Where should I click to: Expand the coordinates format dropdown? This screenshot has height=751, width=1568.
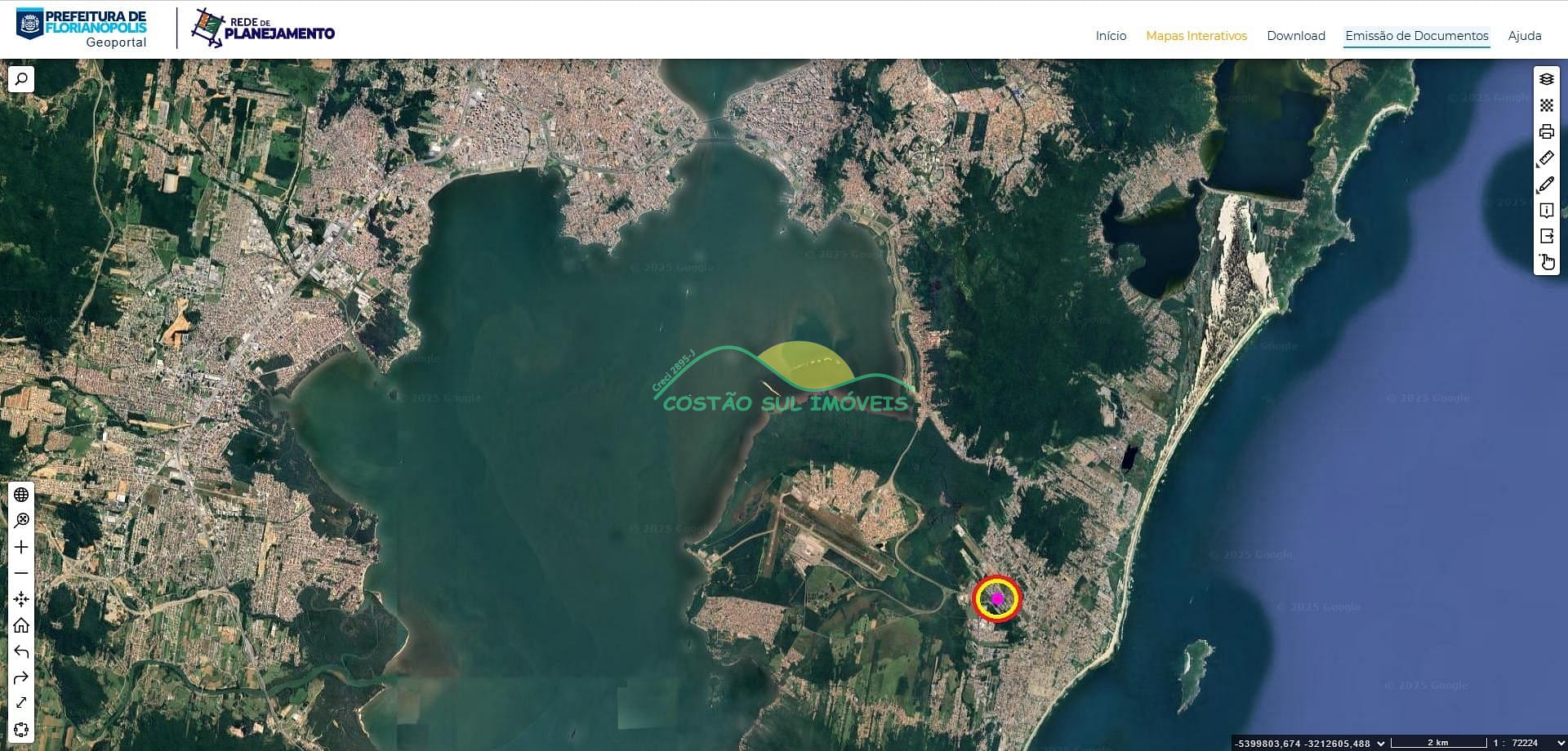(x=1381, y=743)
